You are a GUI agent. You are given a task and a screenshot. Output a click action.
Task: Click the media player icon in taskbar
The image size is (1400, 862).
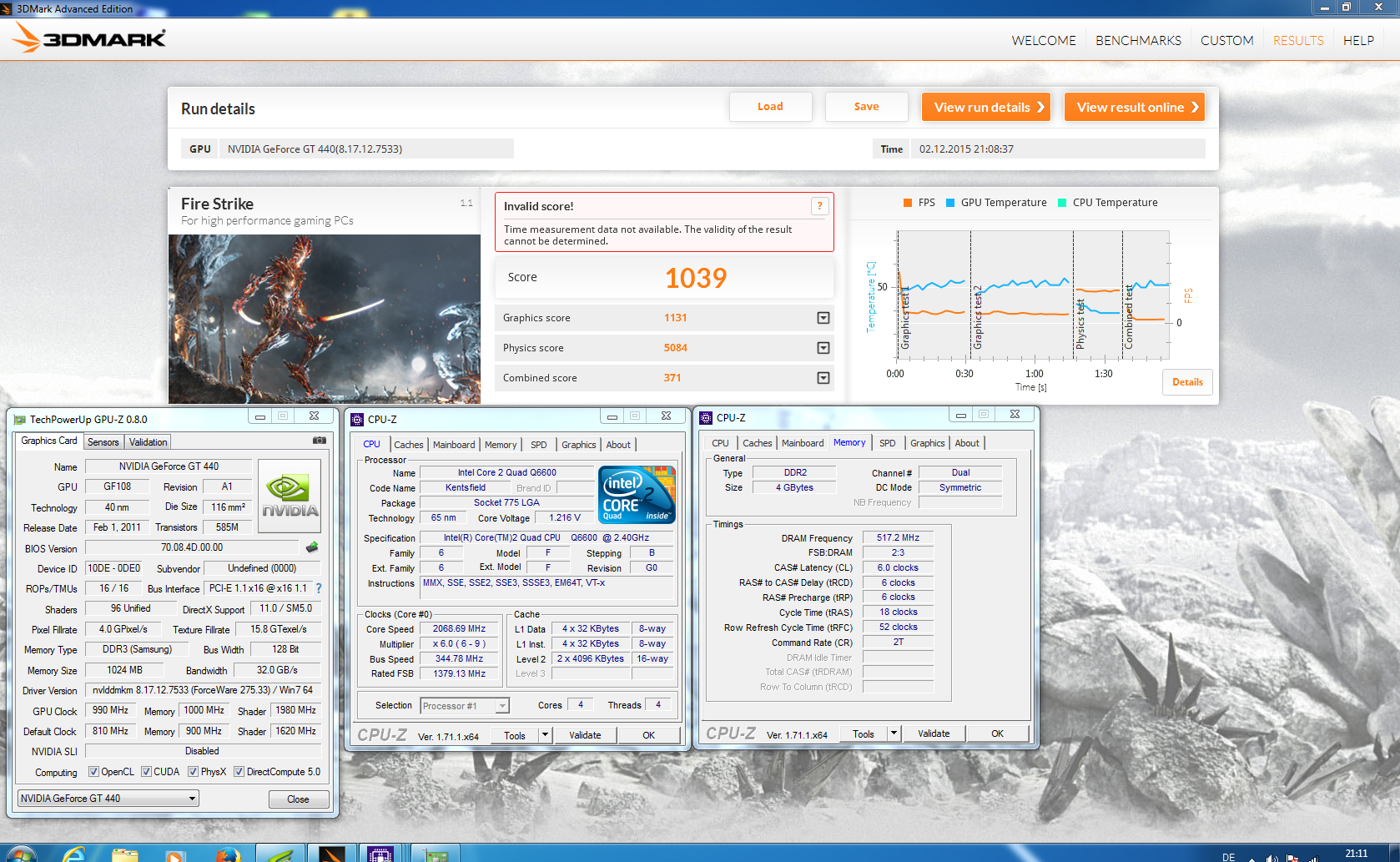(175, 854)
